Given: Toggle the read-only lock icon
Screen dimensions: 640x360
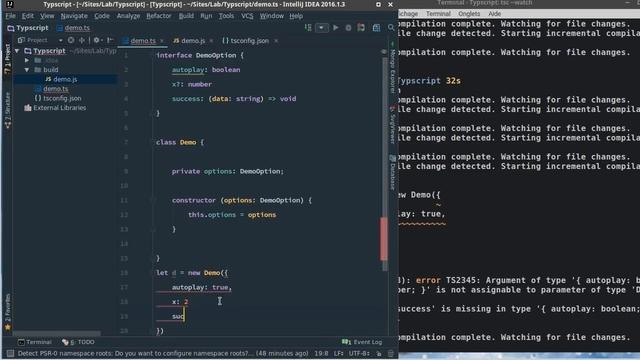Looking at the screenshot, I should pos(379,353).
